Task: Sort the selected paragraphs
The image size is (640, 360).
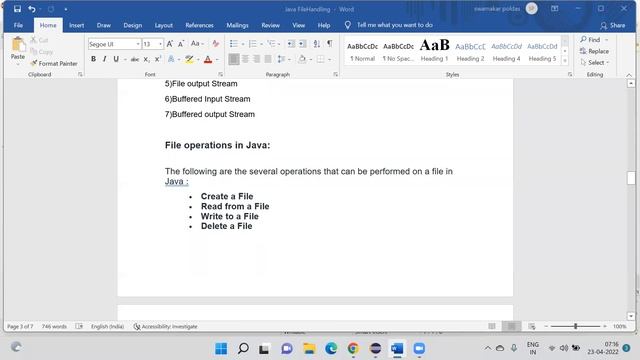Action: (317, 44)
